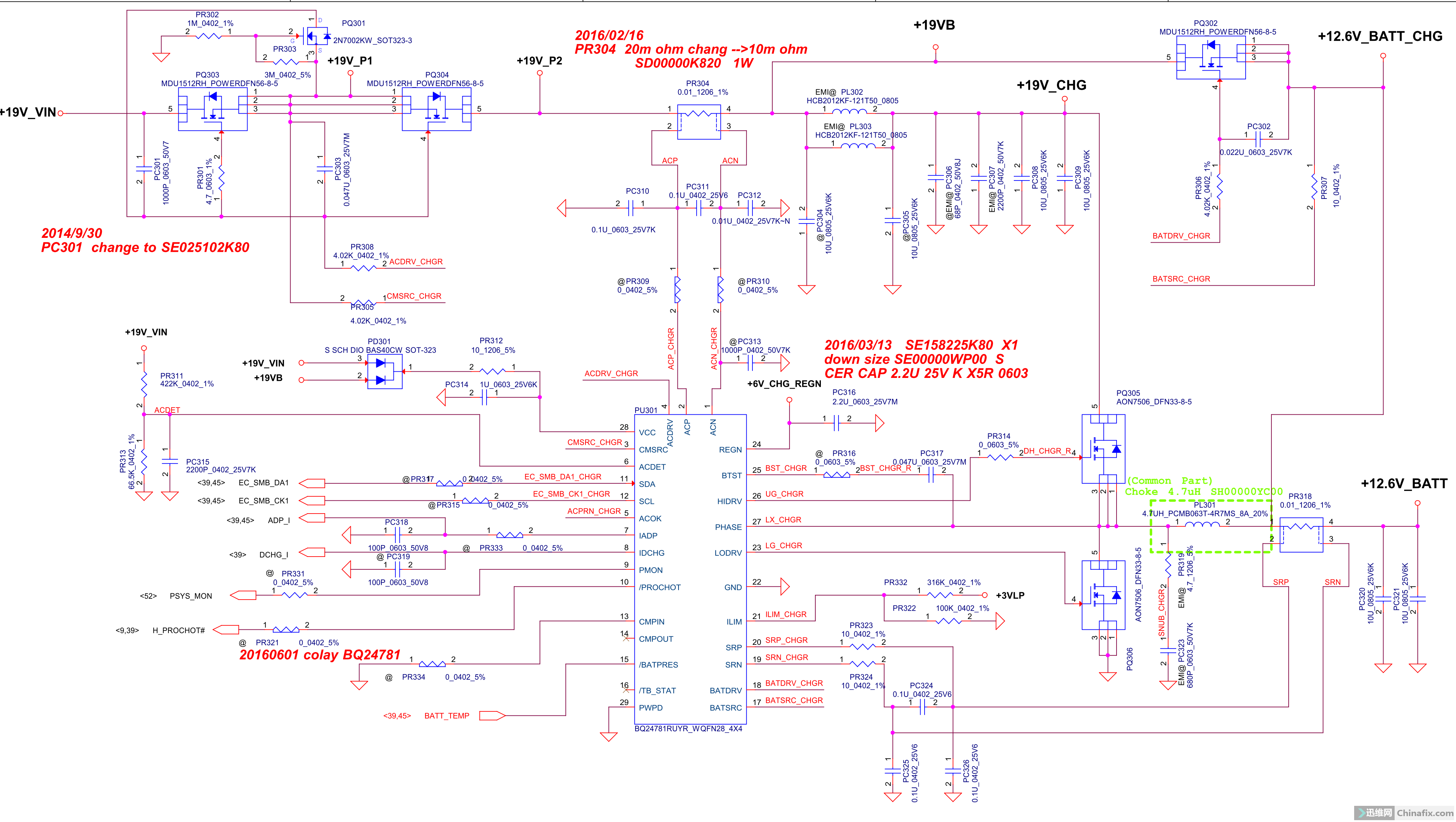Select the DCHG_I port arrow symbol

312,552
